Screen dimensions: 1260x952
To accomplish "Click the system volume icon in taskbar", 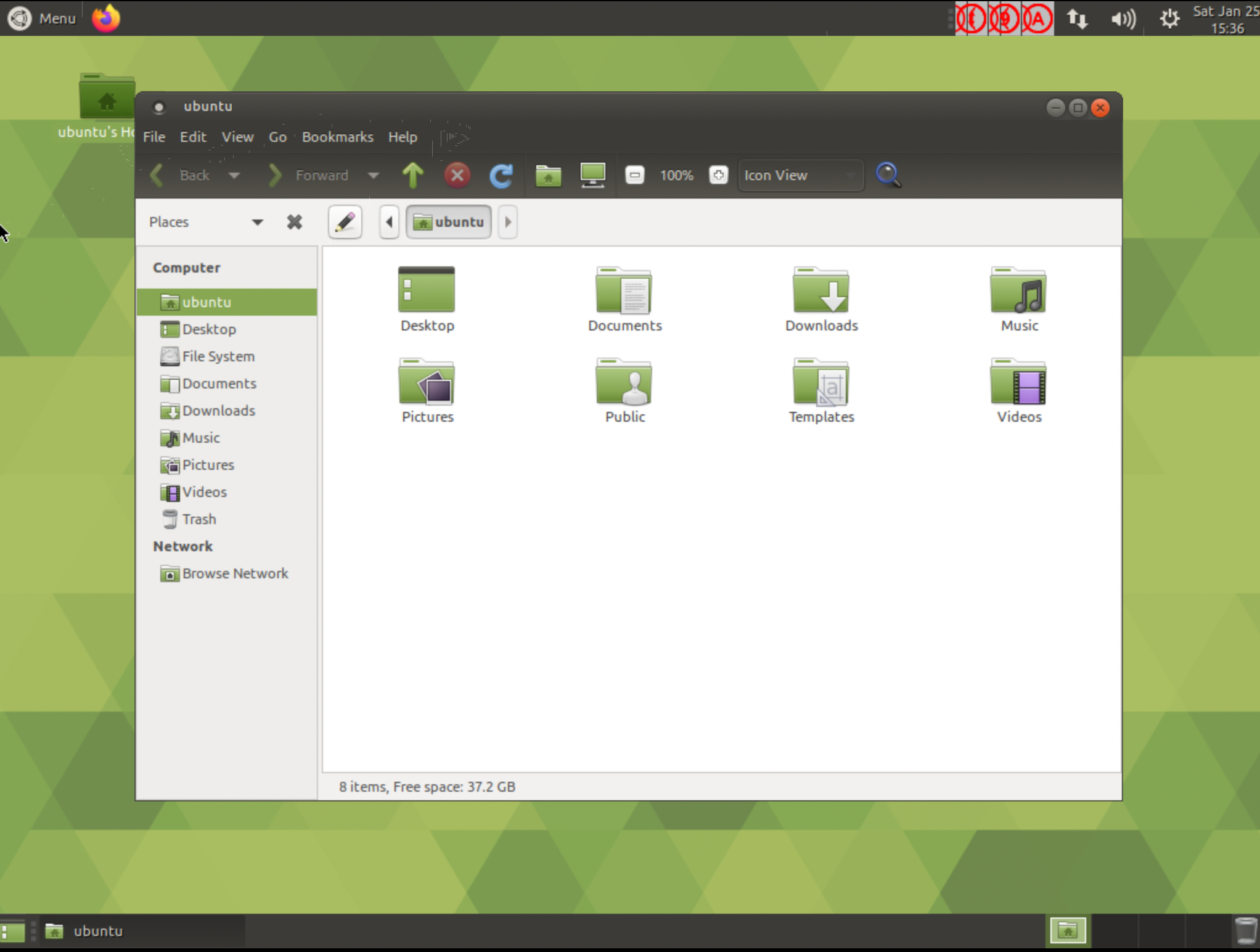I will 1123,18.
